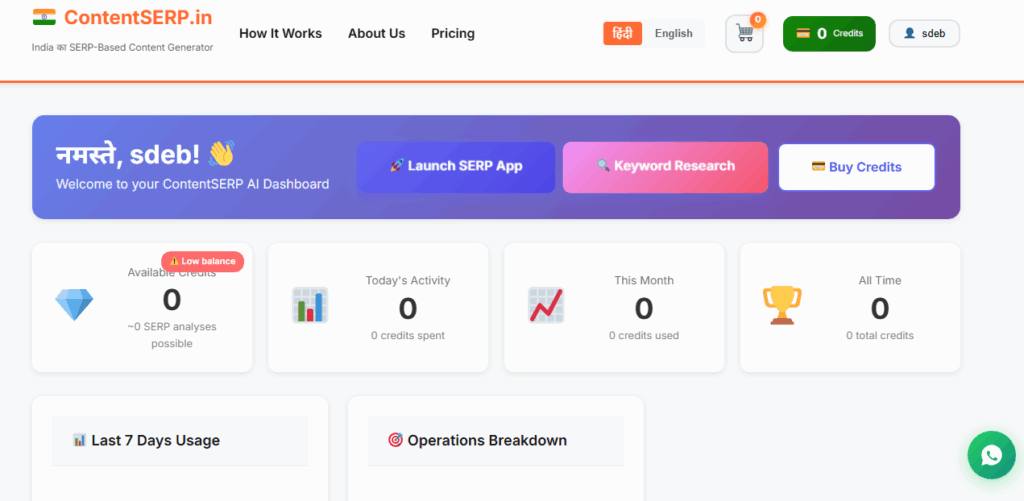Click the Today's Activity label

408,280
